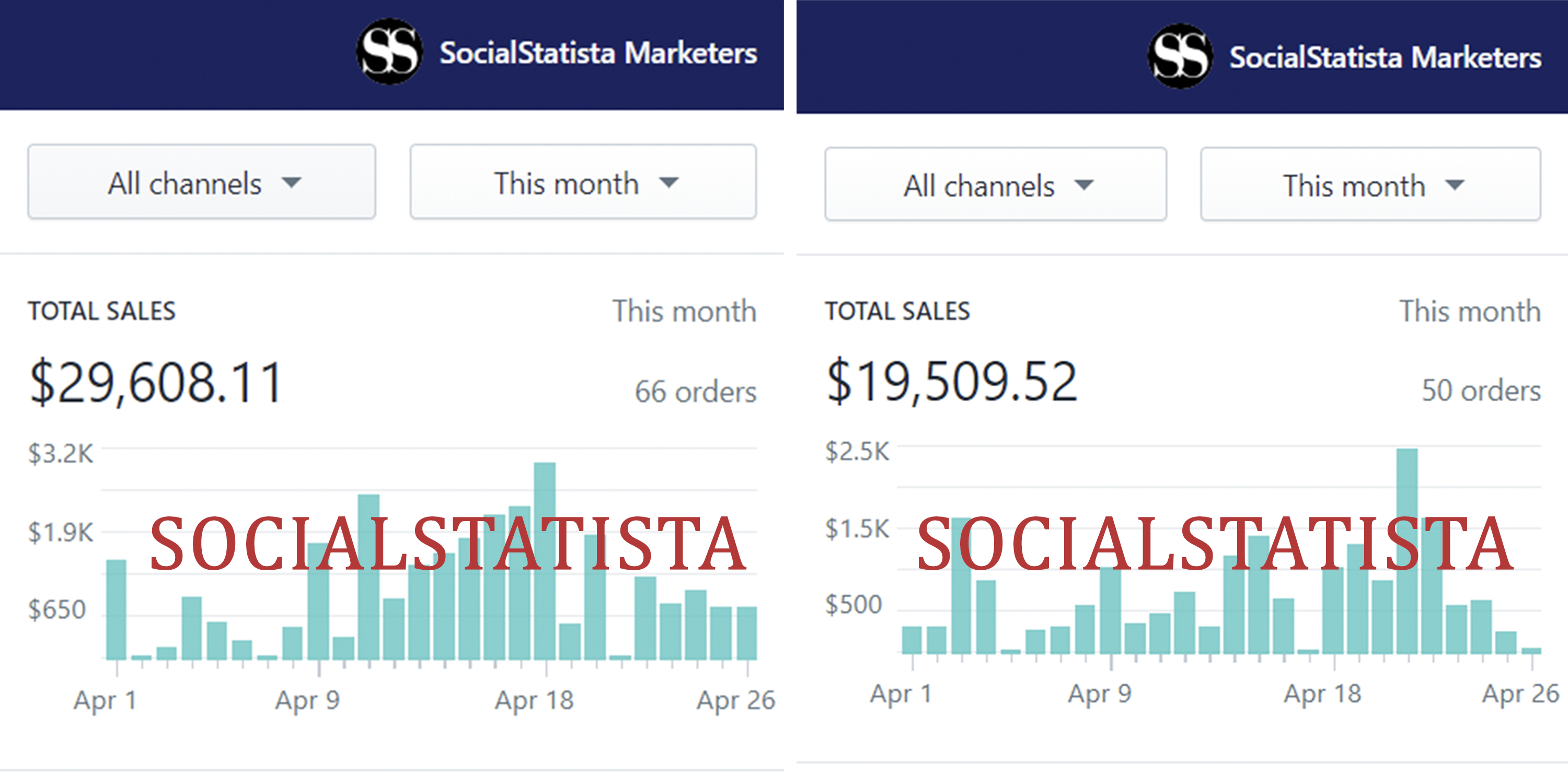
Task: Expand This month dropdown in the 50-orders dashboard
Action: click(1370, 185)
